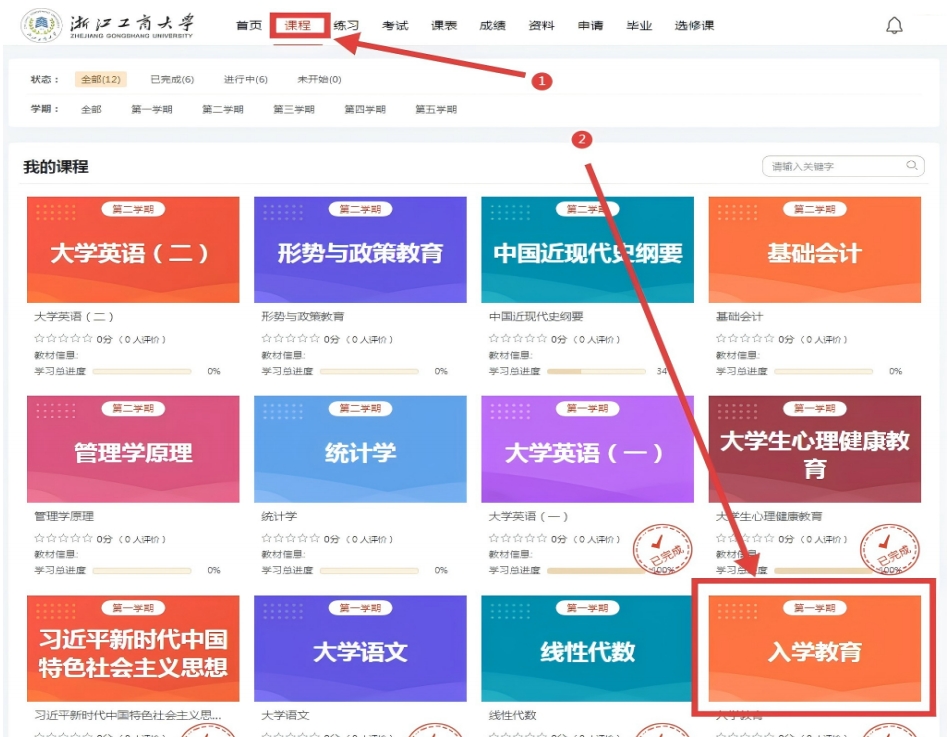
Task: Switch to the 练习 practice tab
Action: click(346, 25)
